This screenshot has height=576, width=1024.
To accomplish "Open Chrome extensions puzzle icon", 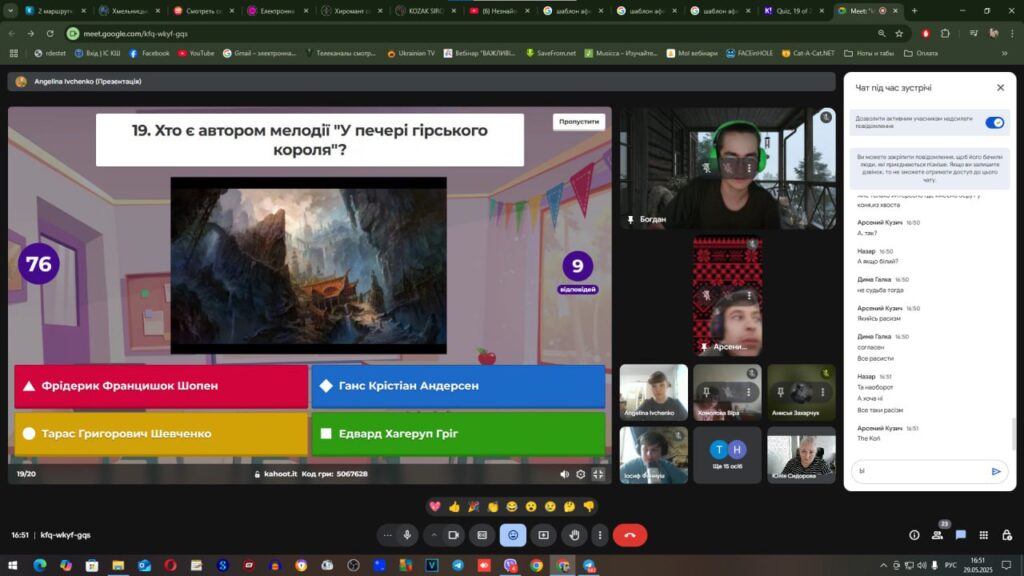I will 945,33.
